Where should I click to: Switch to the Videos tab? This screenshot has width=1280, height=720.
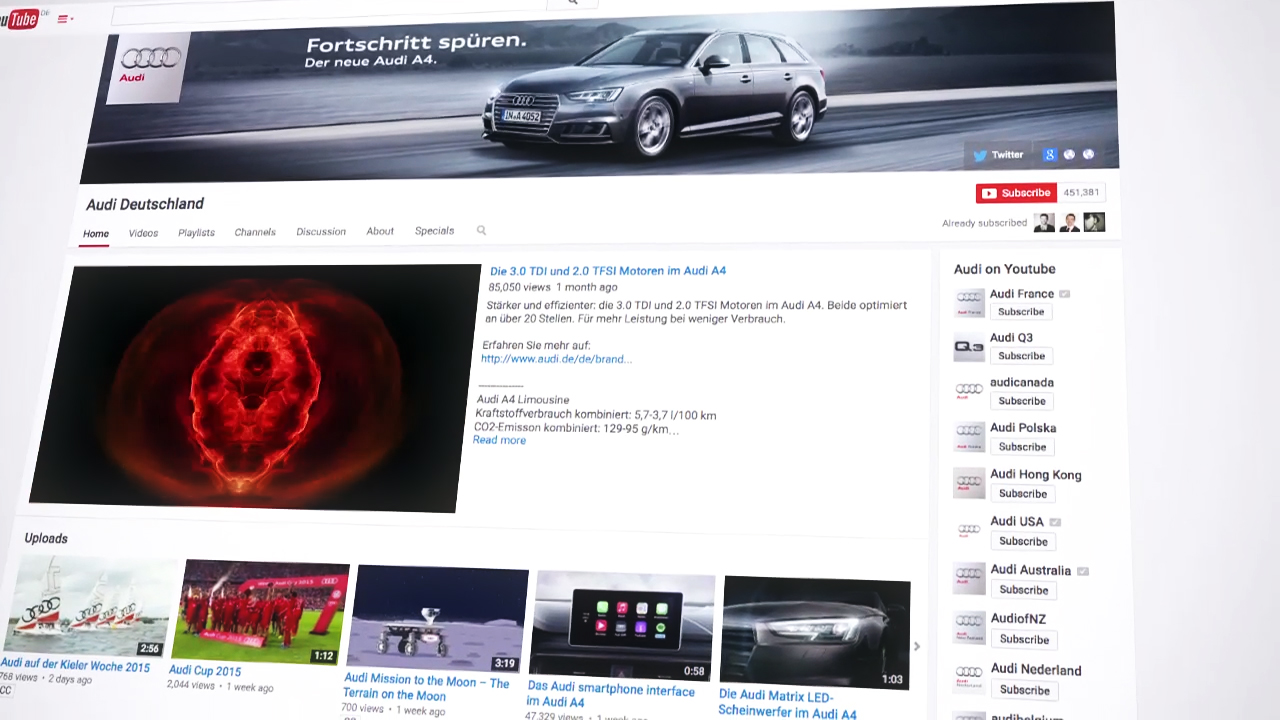[x=143, y=233]
